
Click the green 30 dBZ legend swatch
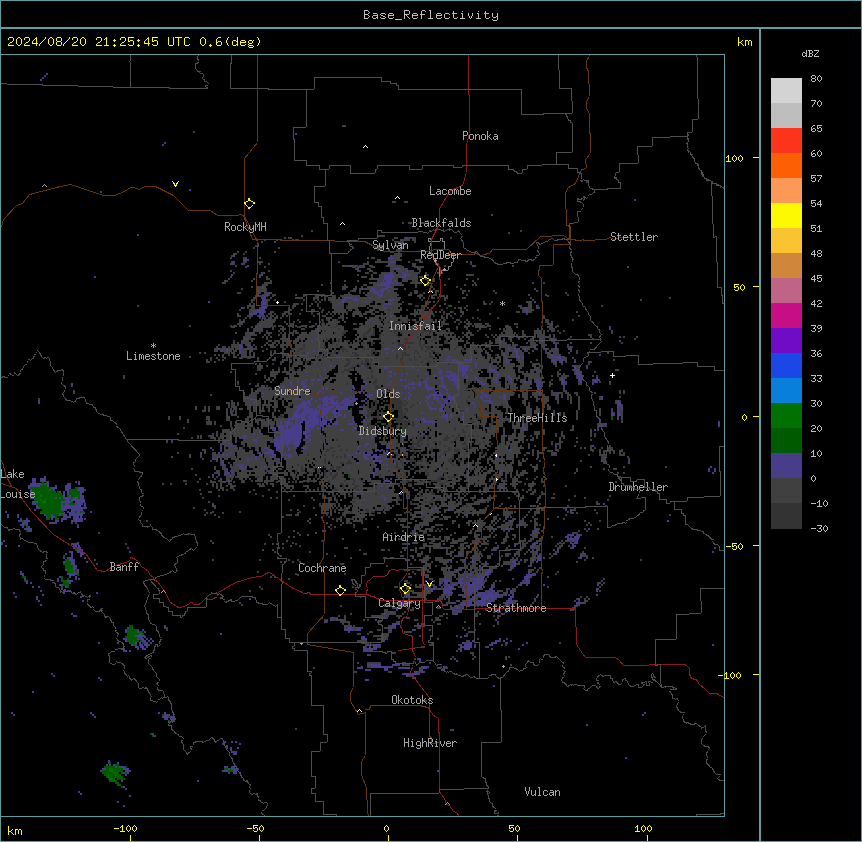click(x=786, y=416)
